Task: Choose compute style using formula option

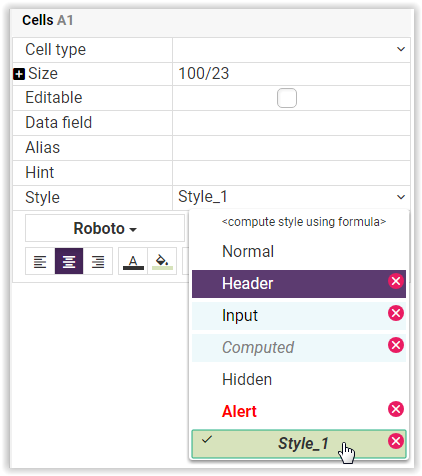Action: tap(304, 222)
